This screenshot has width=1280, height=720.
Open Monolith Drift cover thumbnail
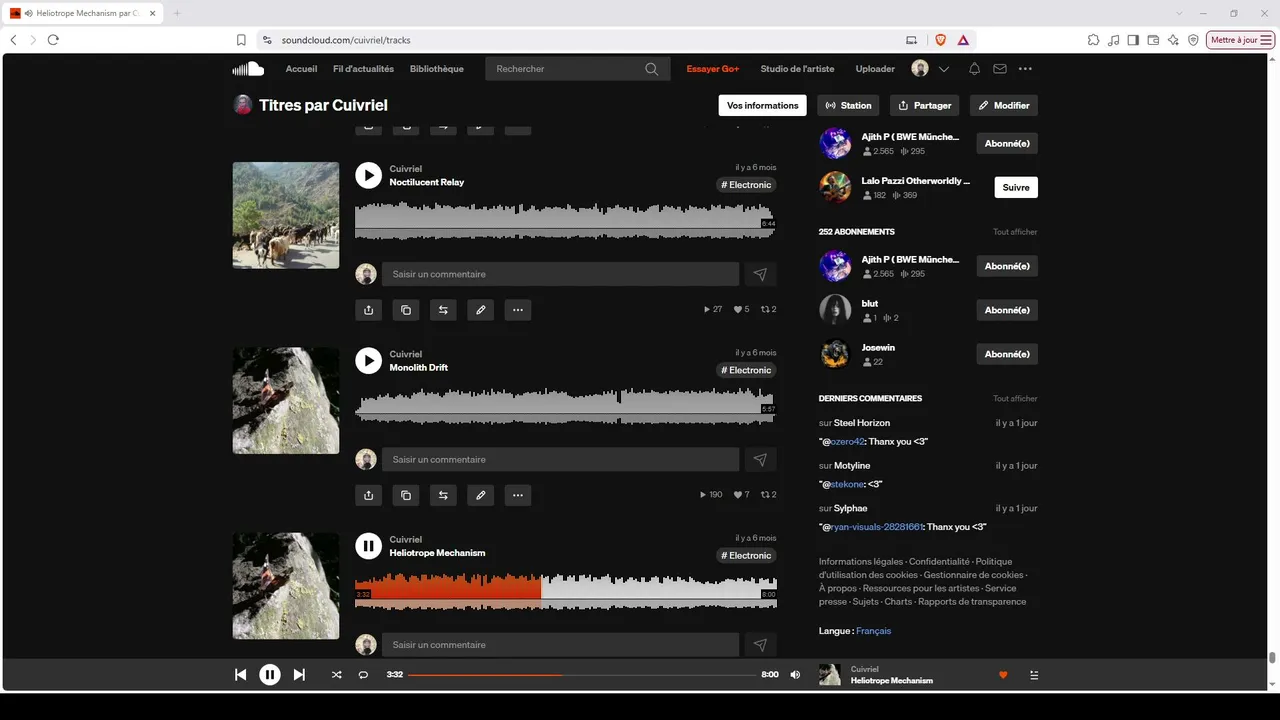point(286,400)
